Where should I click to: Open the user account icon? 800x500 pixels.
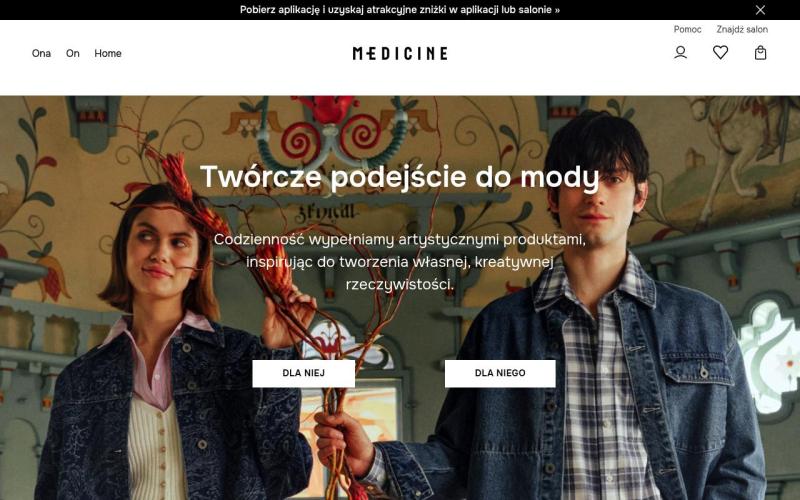pyautogui.click(x=680, y=53)
